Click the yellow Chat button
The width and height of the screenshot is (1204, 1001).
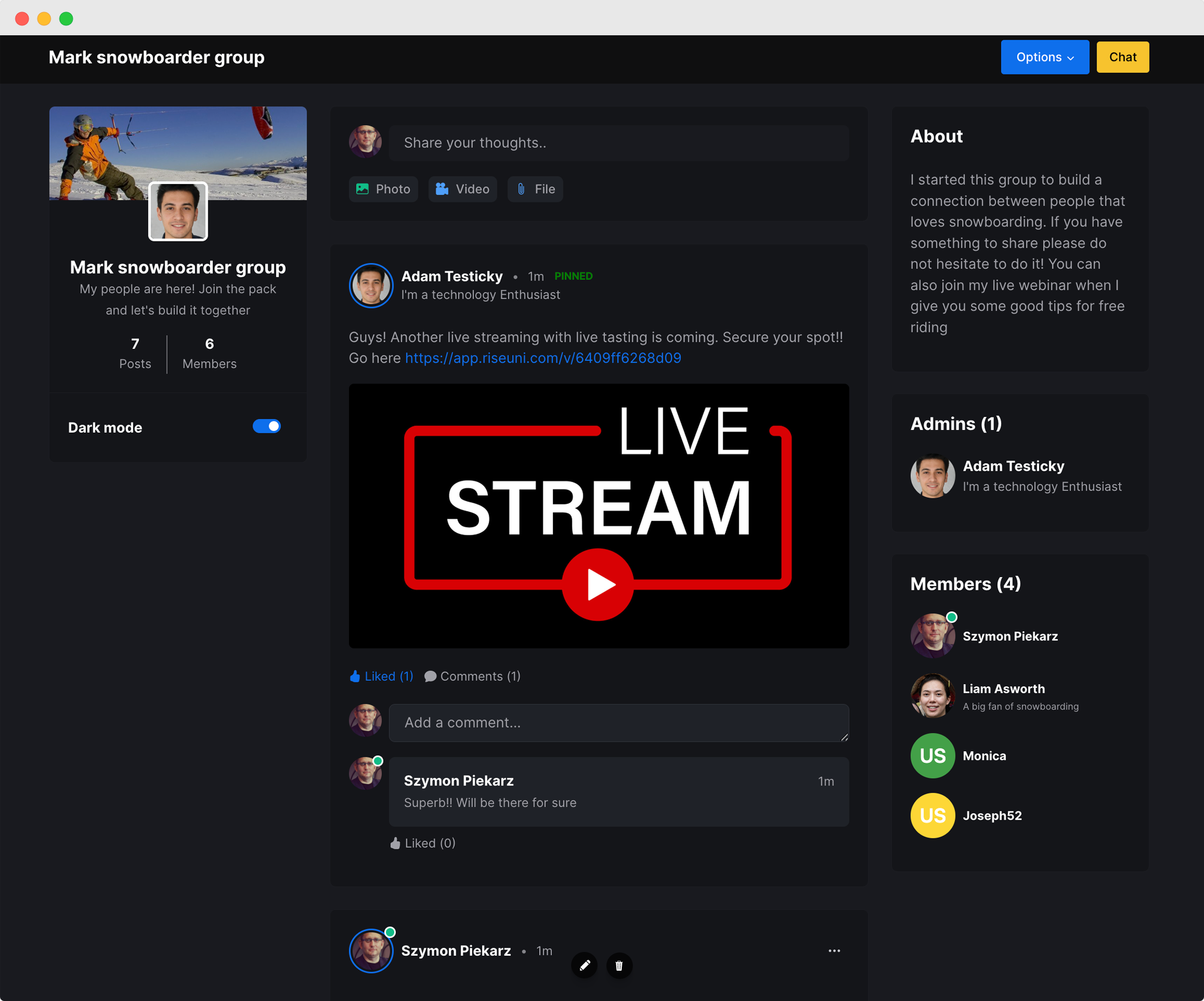pos(1122,57)
